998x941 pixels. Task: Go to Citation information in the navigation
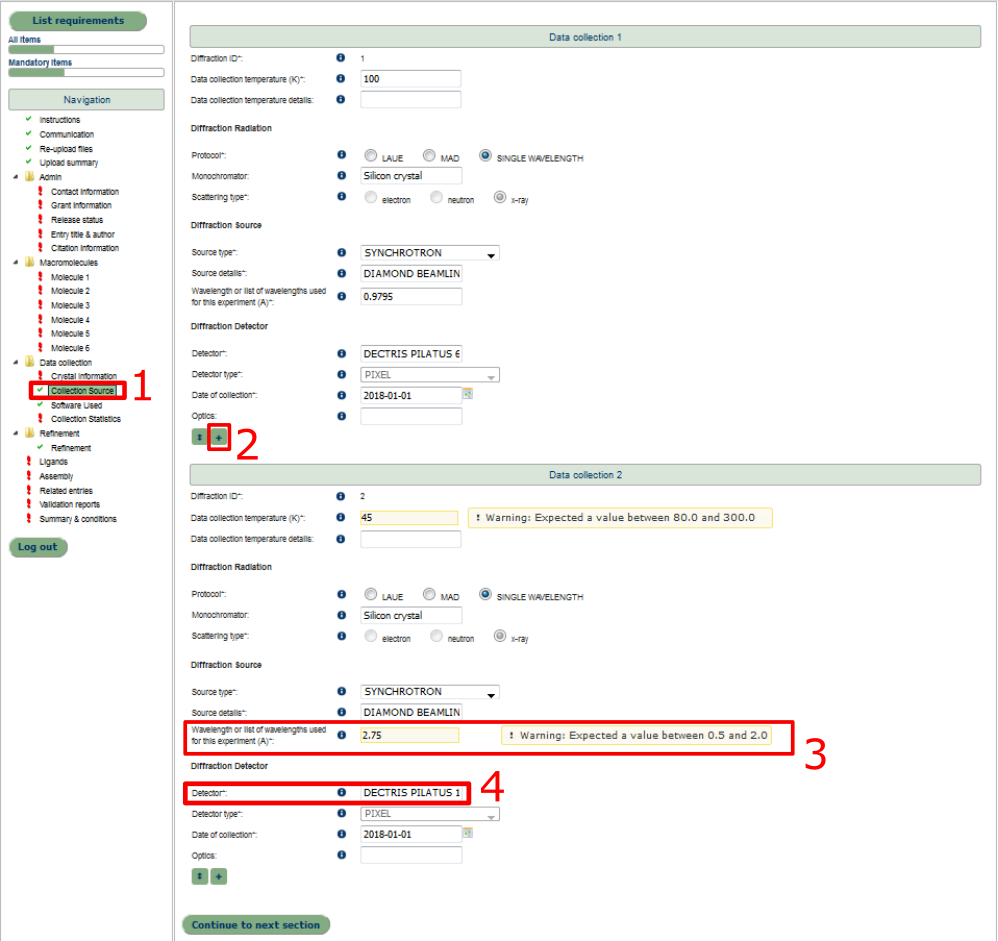click(x=84, y=248)
